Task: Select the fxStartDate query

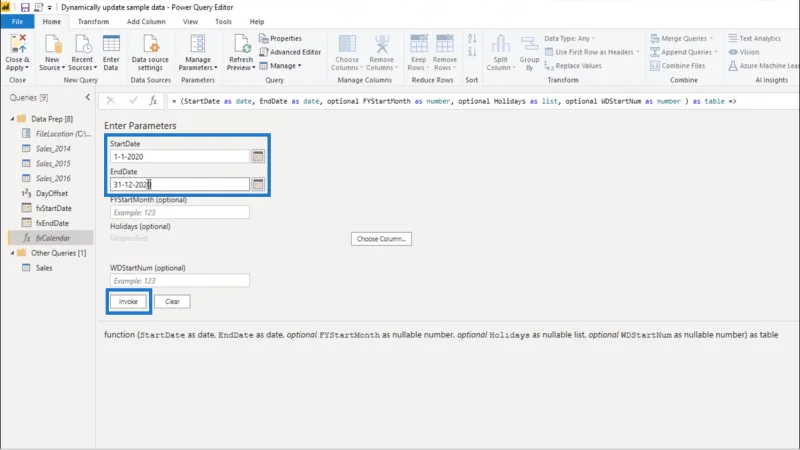Action: click(54, 208)
